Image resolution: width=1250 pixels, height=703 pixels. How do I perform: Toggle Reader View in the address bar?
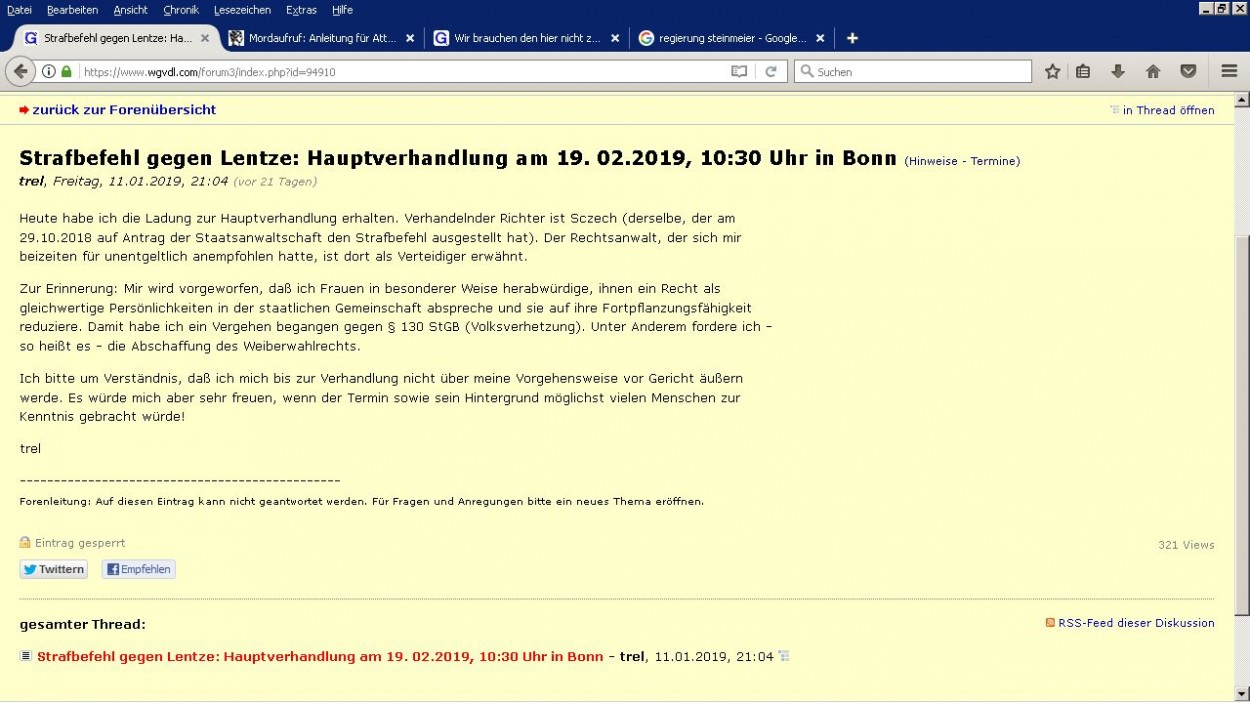(x=737, y=71)
